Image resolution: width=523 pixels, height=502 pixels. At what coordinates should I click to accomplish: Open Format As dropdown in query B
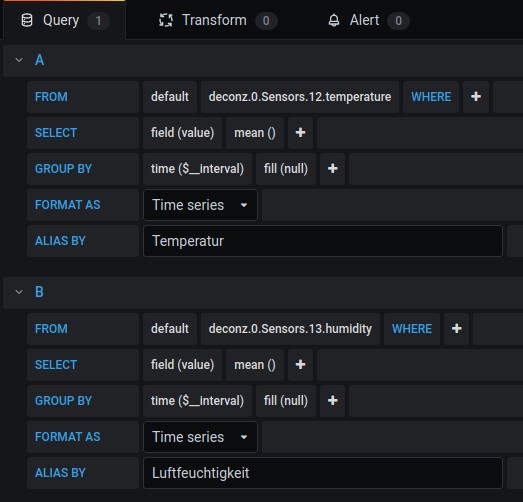tap(200, 437)
